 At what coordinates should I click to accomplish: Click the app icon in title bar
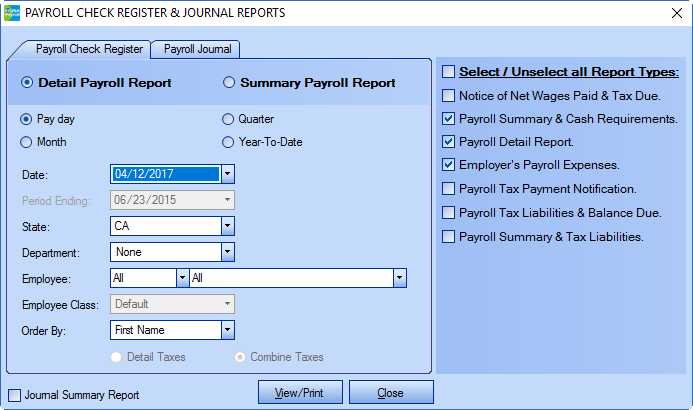(x=12, y=13)
